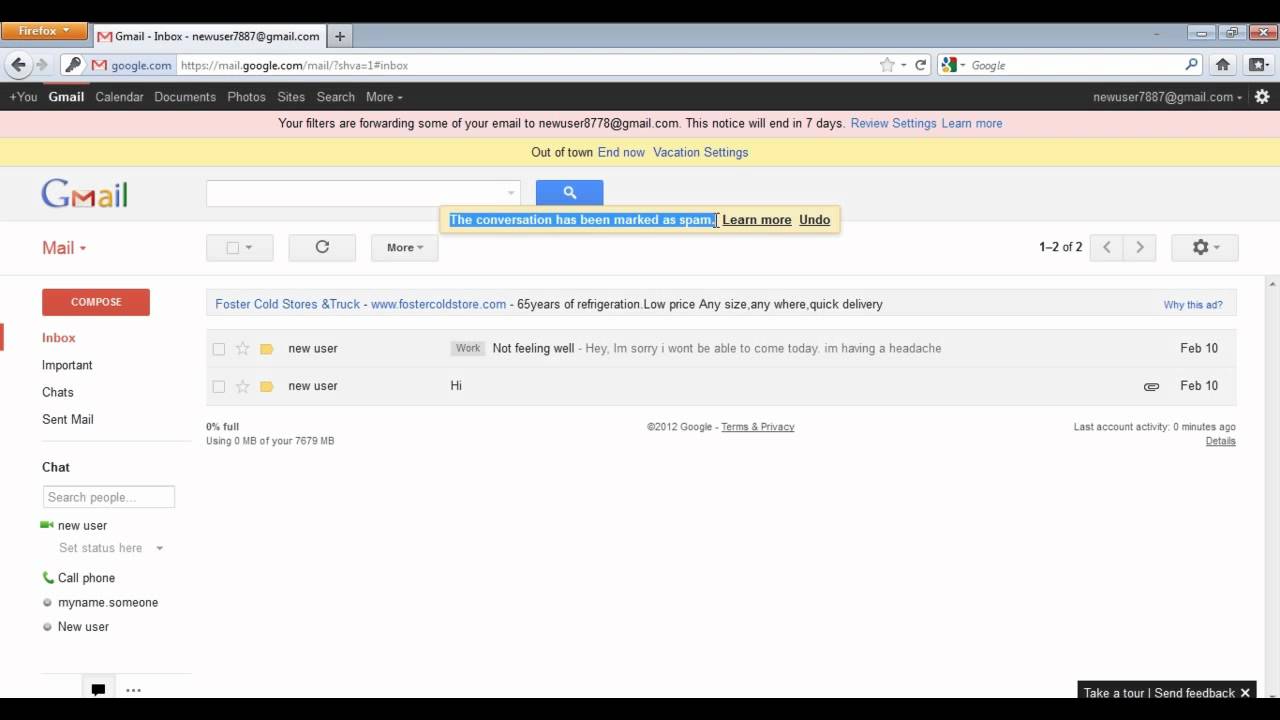
Task: Click the green Call phone icon
Action: (48, 577)
